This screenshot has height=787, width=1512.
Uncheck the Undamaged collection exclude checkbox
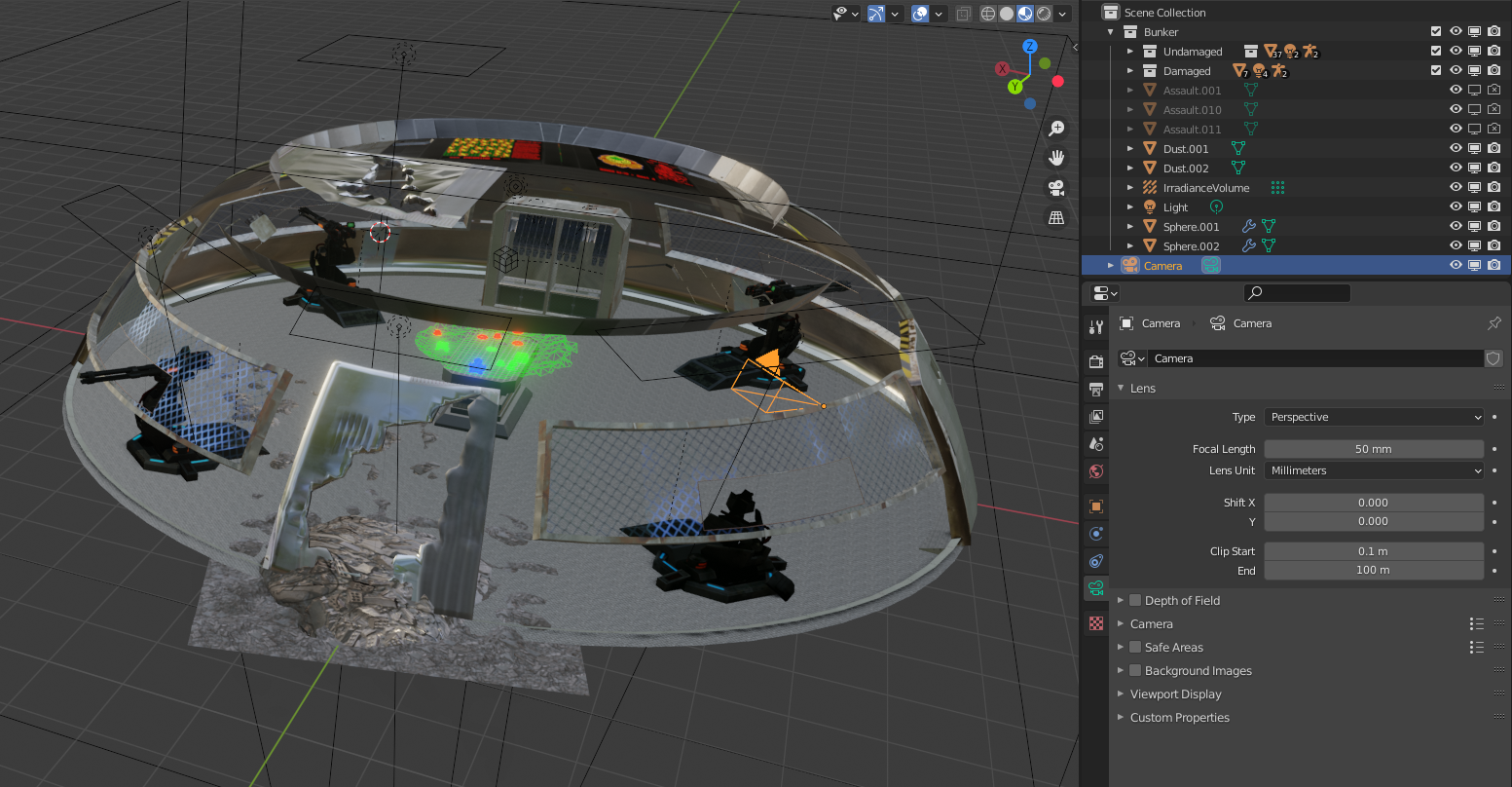(x=1436, y=51)
